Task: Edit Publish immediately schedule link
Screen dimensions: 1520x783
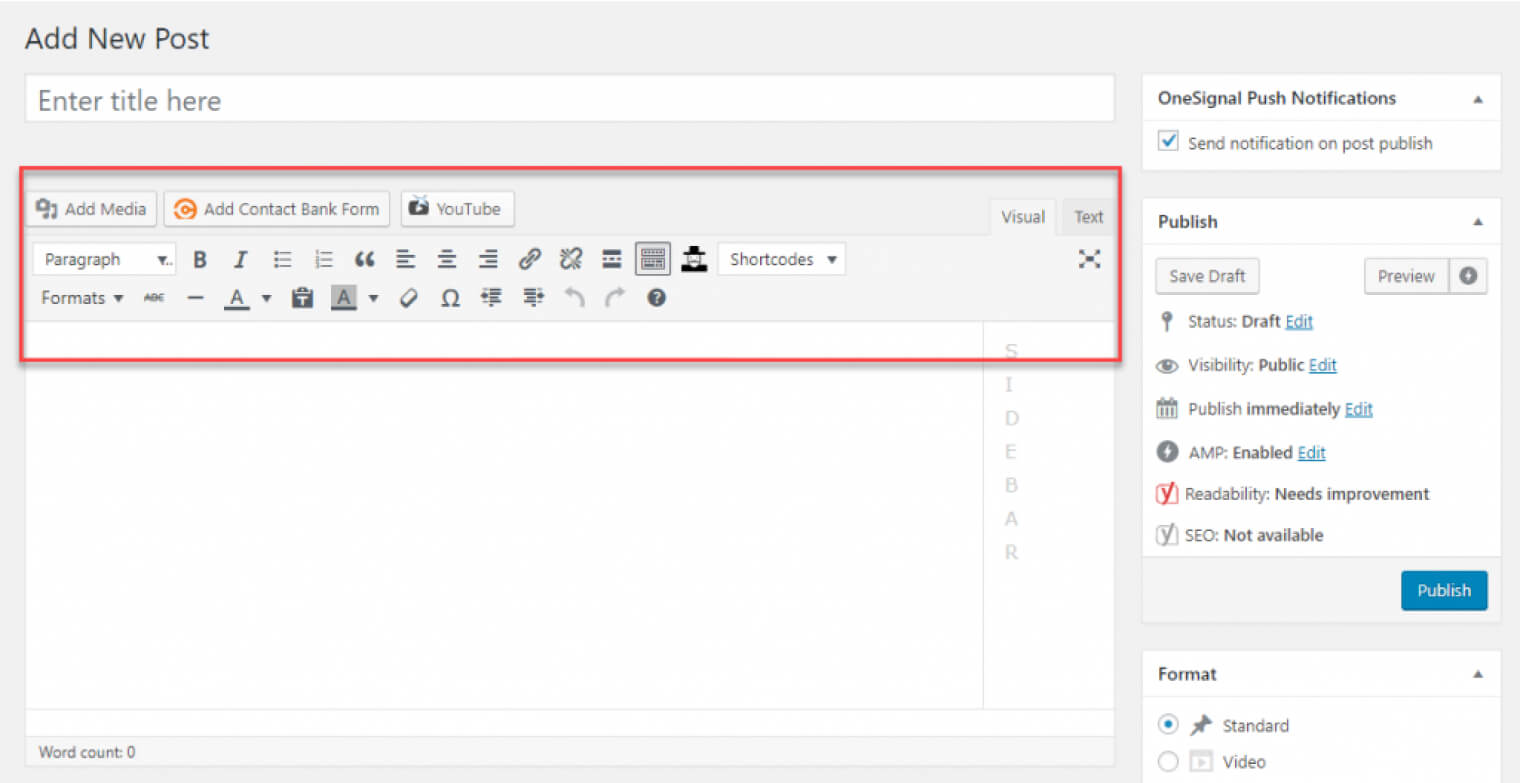Action: (x=1358, y=409)
